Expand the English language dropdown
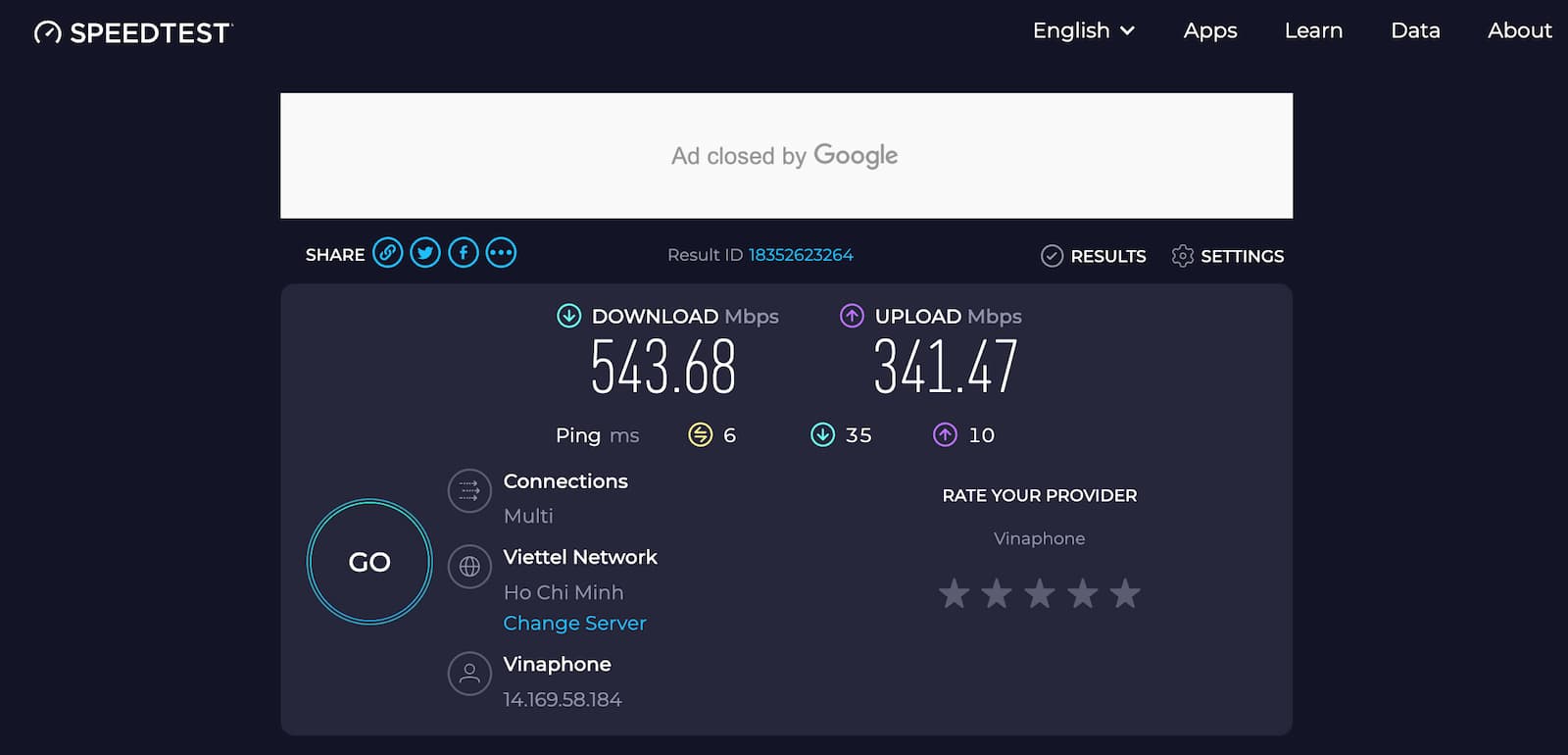This screenshot has height=755, width=1568. click(x=1083, y=30)
